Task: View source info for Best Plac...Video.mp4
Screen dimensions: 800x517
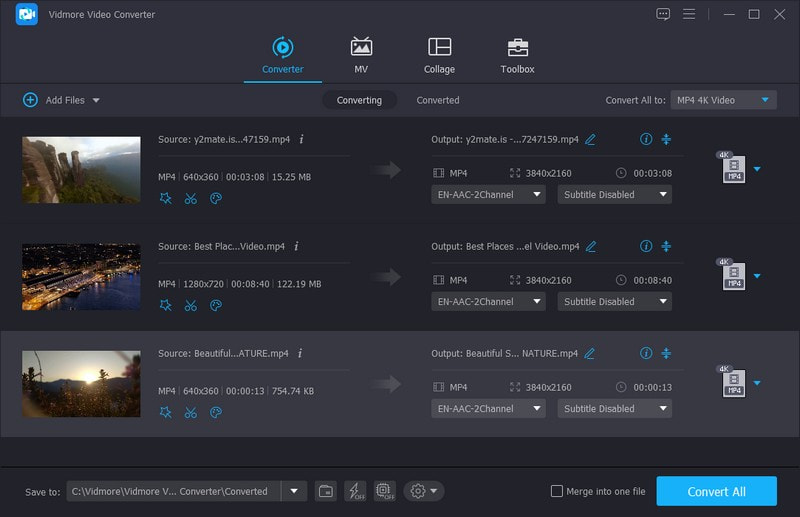Action: [x=296, y=246]
